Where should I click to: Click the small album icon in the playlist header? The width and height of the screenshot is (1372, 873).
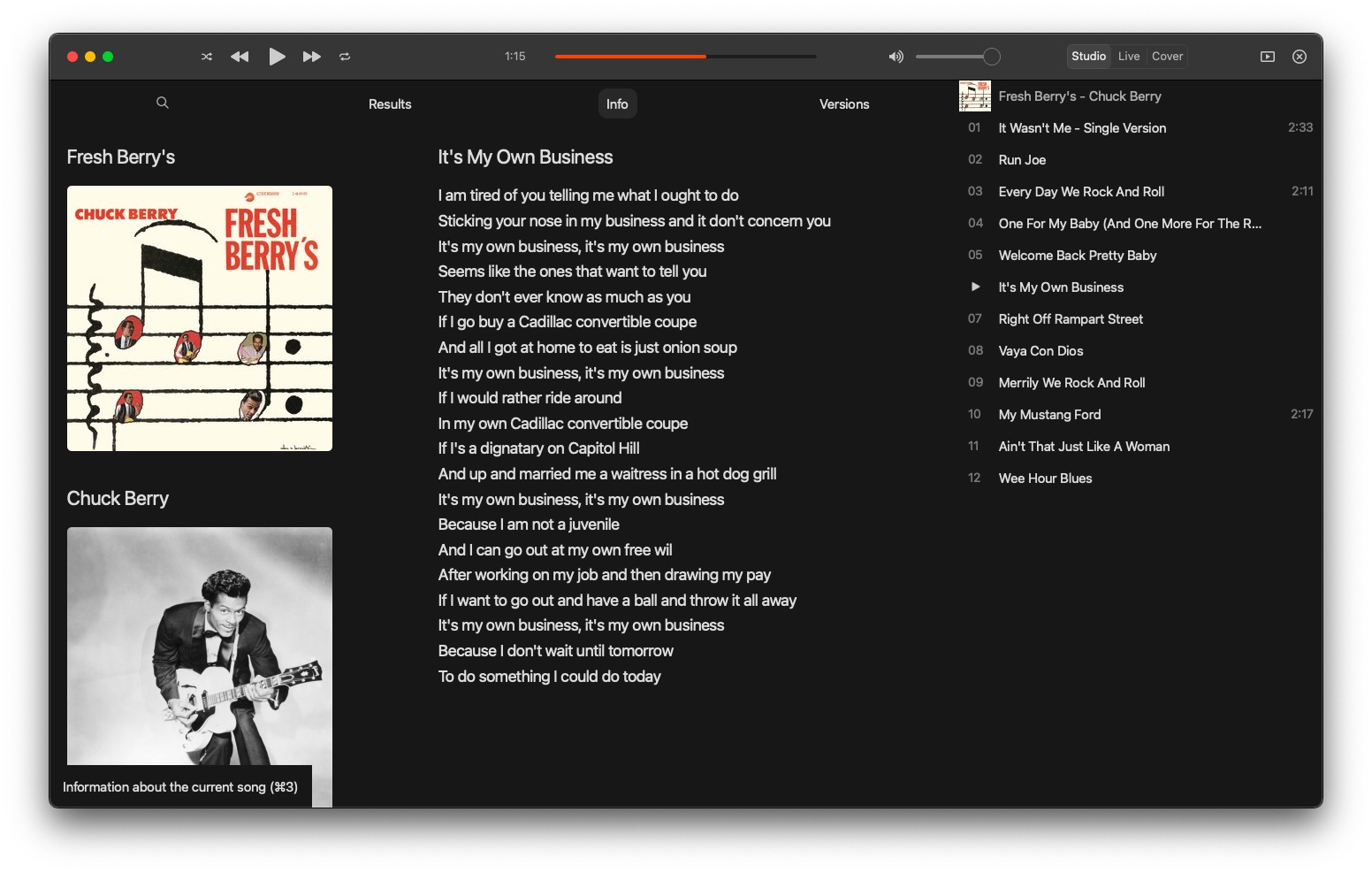(975, 96)
